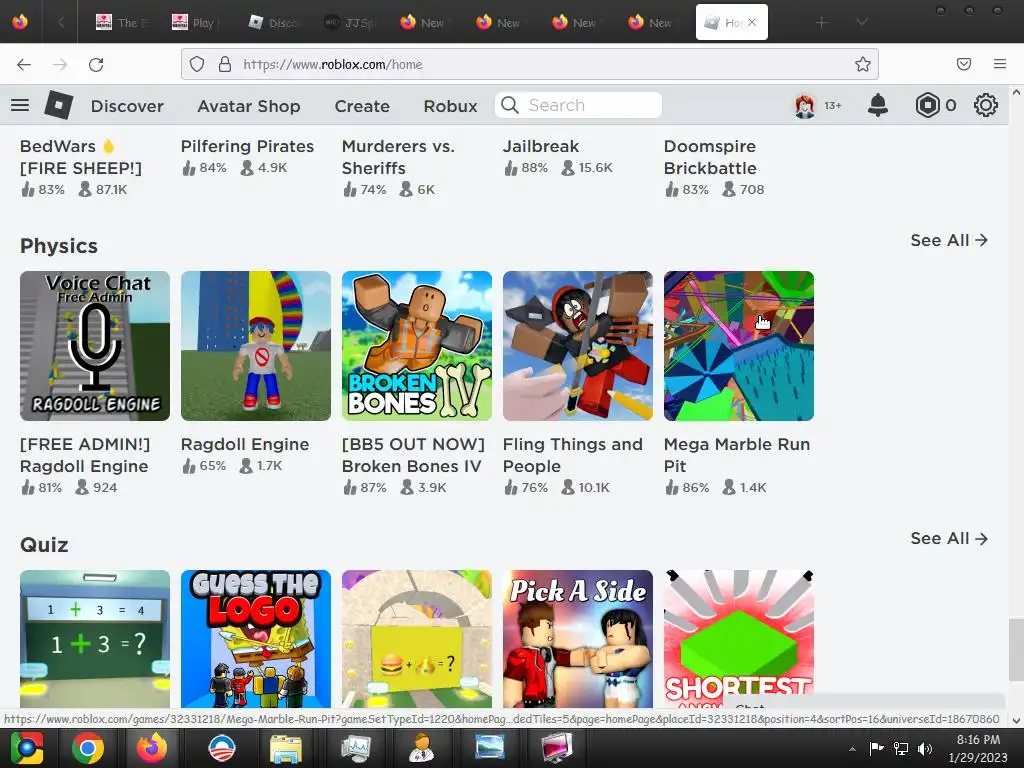
Task: Save page to Pocket
Action: point(964,64)
